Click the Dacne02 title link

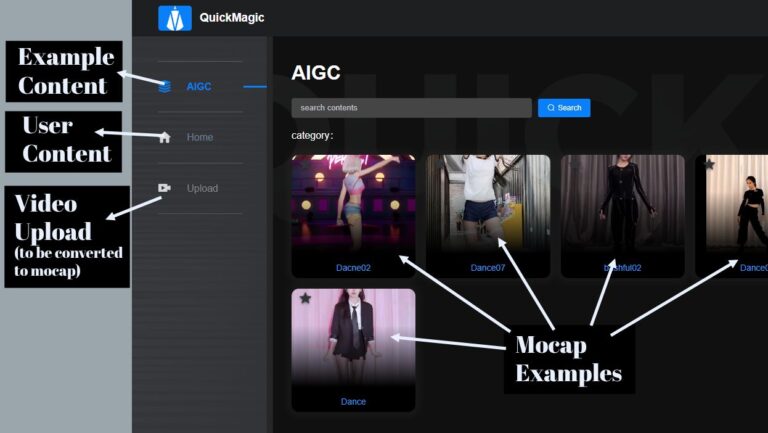coord(353,268)
